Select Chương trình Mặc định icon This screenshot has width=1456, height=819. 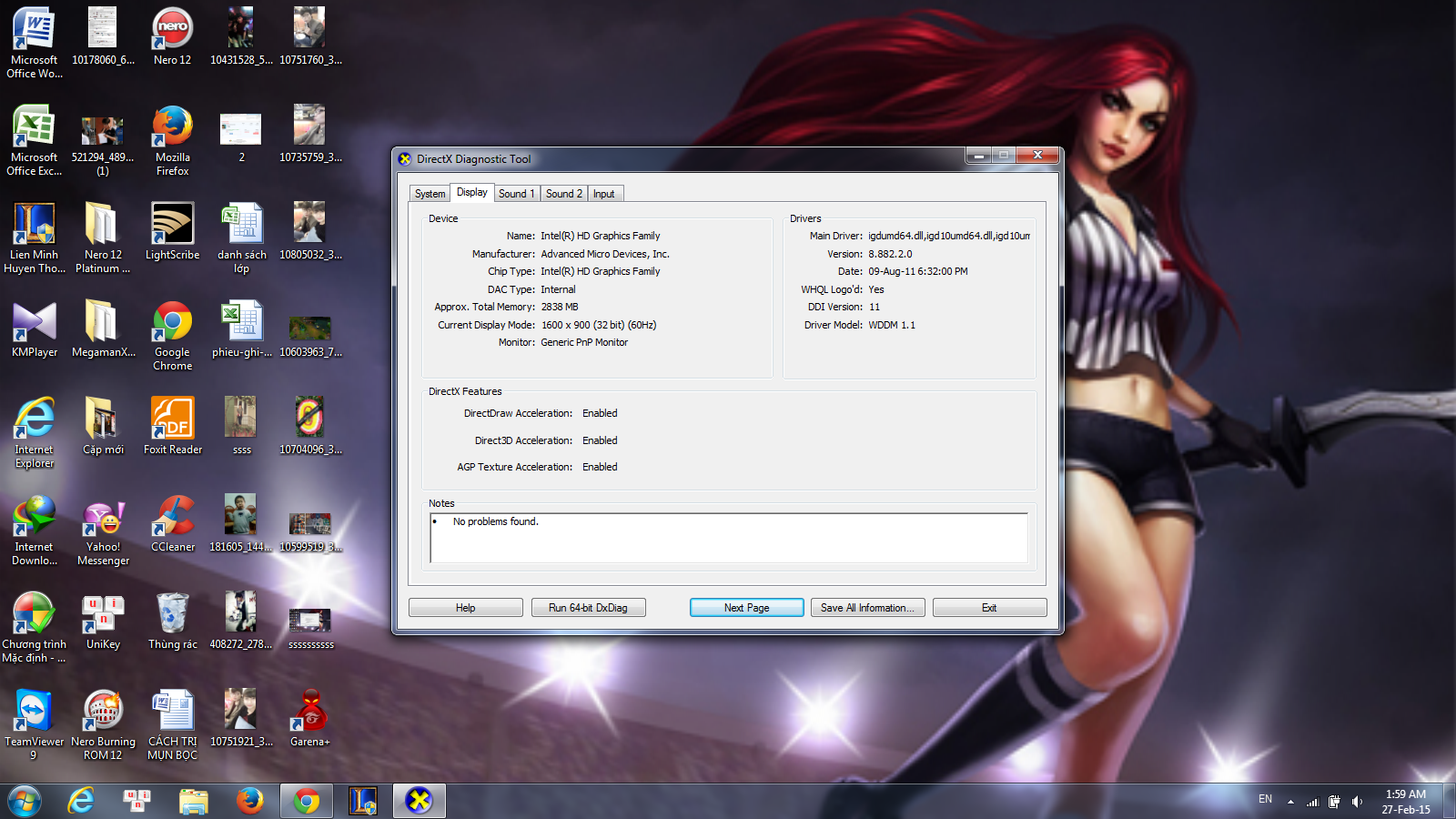coord(35,627)
